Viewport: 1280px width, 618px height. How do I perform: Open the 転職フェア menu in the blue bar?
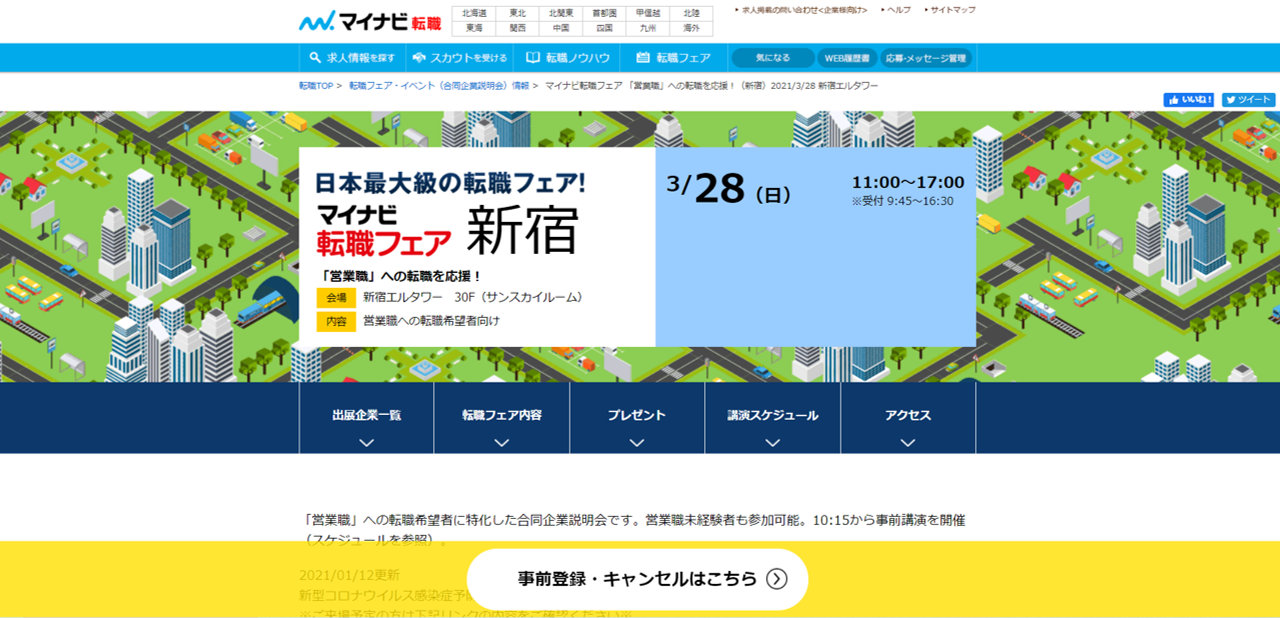tap(673, 58)
